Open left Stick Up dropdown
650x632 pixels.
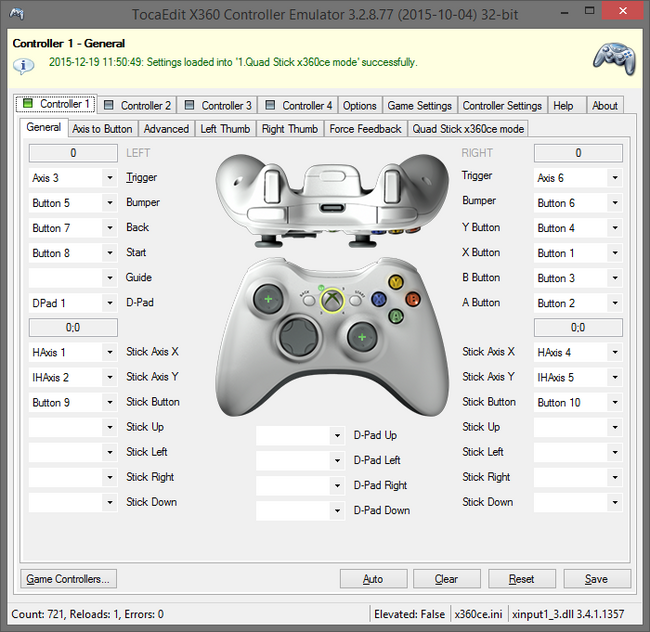pos(110,427)
